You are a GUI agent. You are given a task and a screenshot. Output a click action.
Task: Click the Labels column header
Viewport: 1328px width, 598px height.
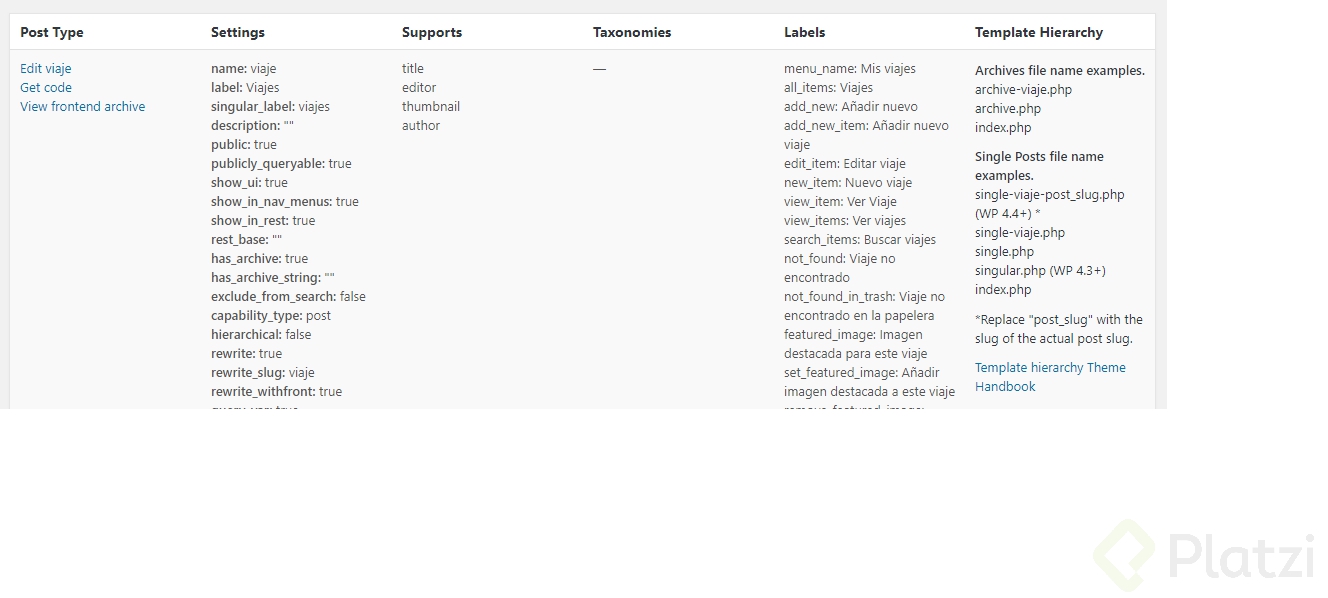pos(805,32)
